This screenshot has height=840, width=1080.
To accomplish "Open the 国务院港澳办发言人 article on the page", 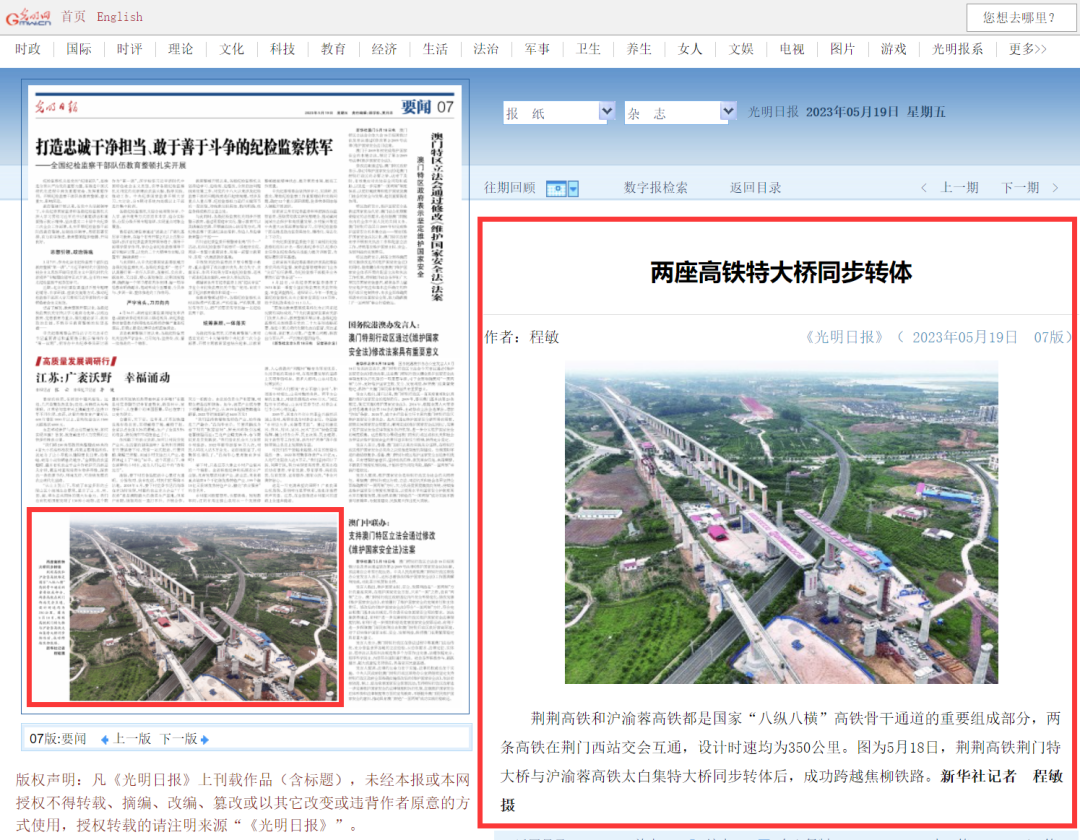I will click(x=393, y=338).
